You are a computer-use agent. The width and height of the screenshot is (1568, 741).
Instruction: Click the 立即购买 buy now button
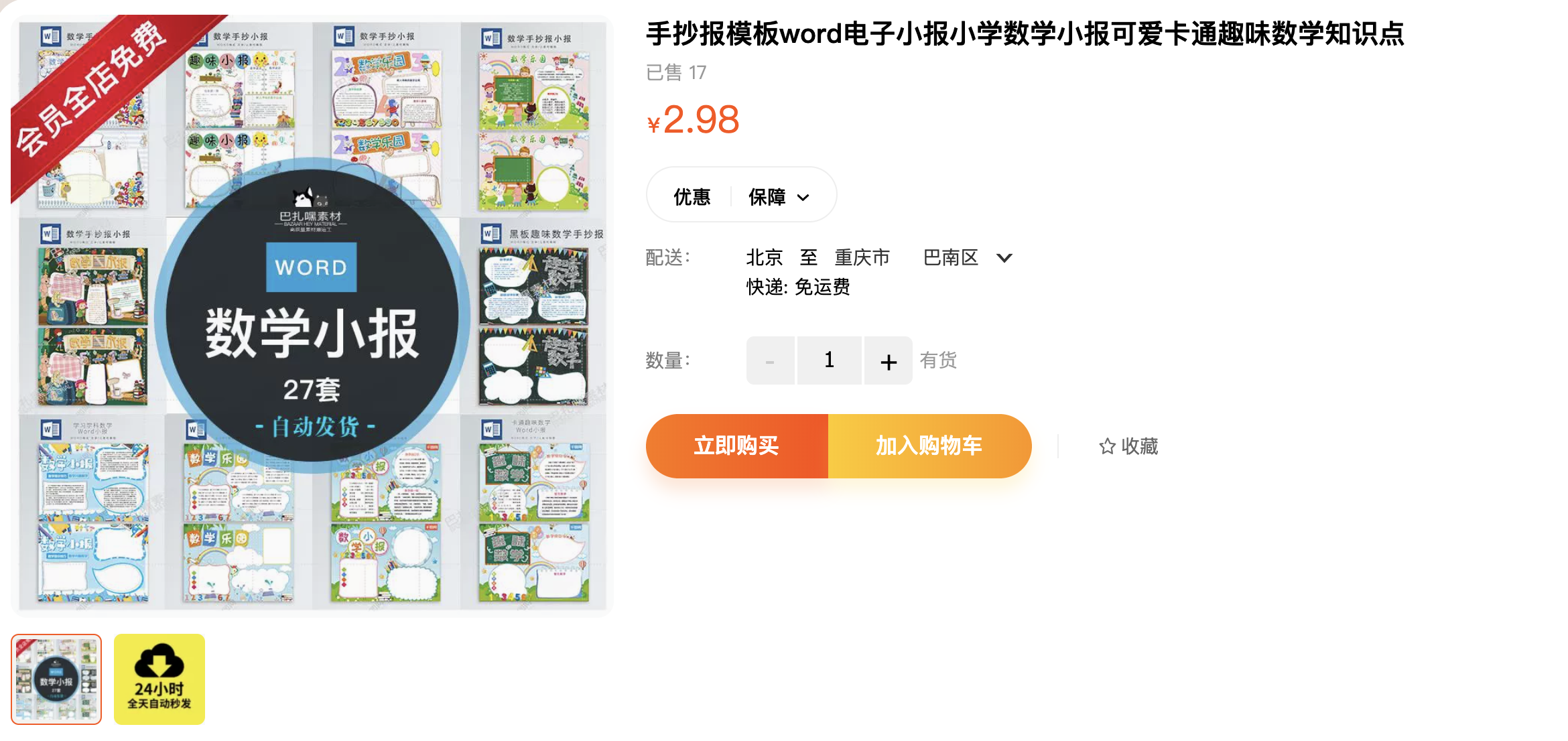pos(737,446)
